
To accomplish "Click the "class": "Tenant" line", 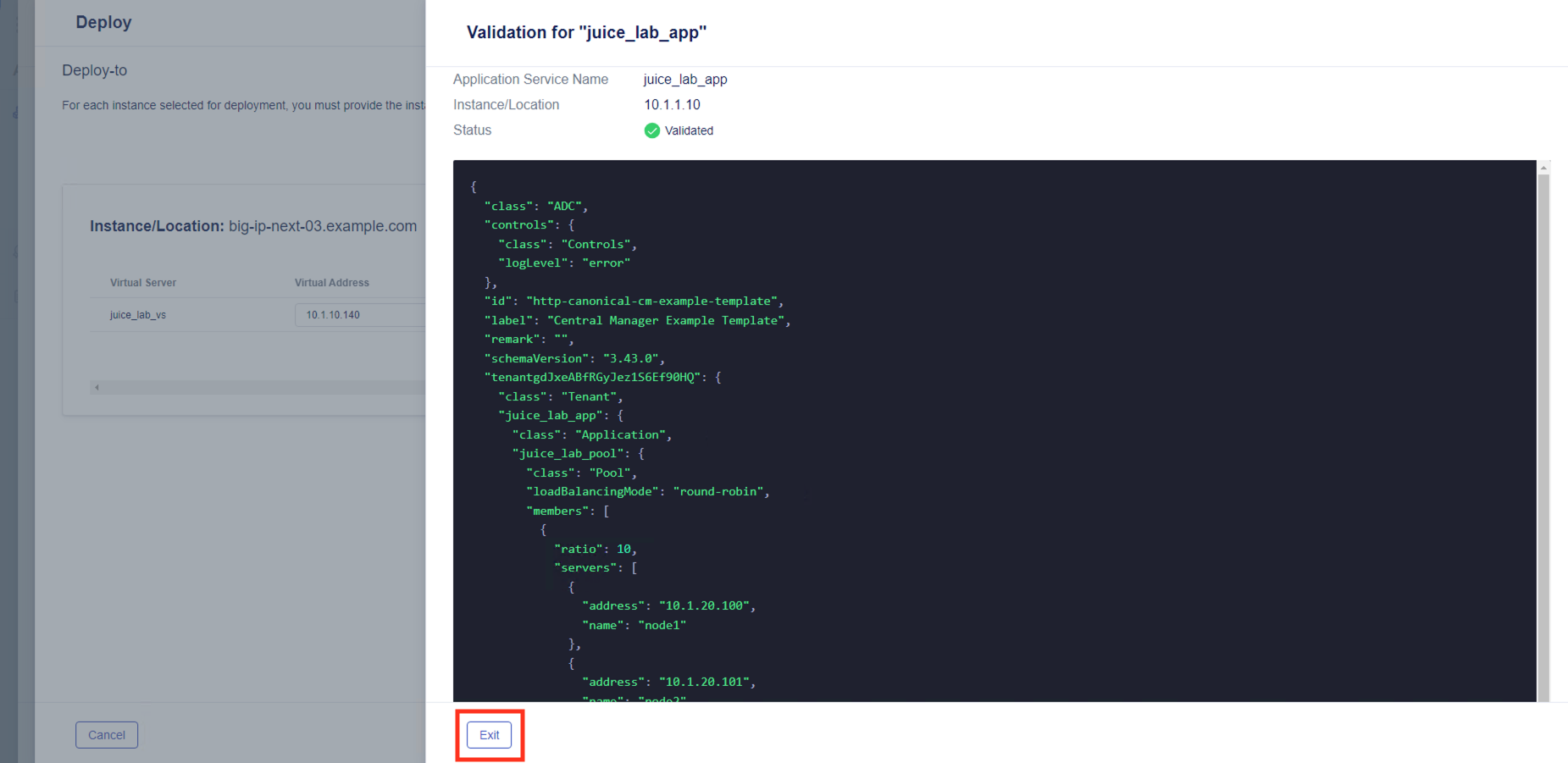I will [x=561, y=396].
